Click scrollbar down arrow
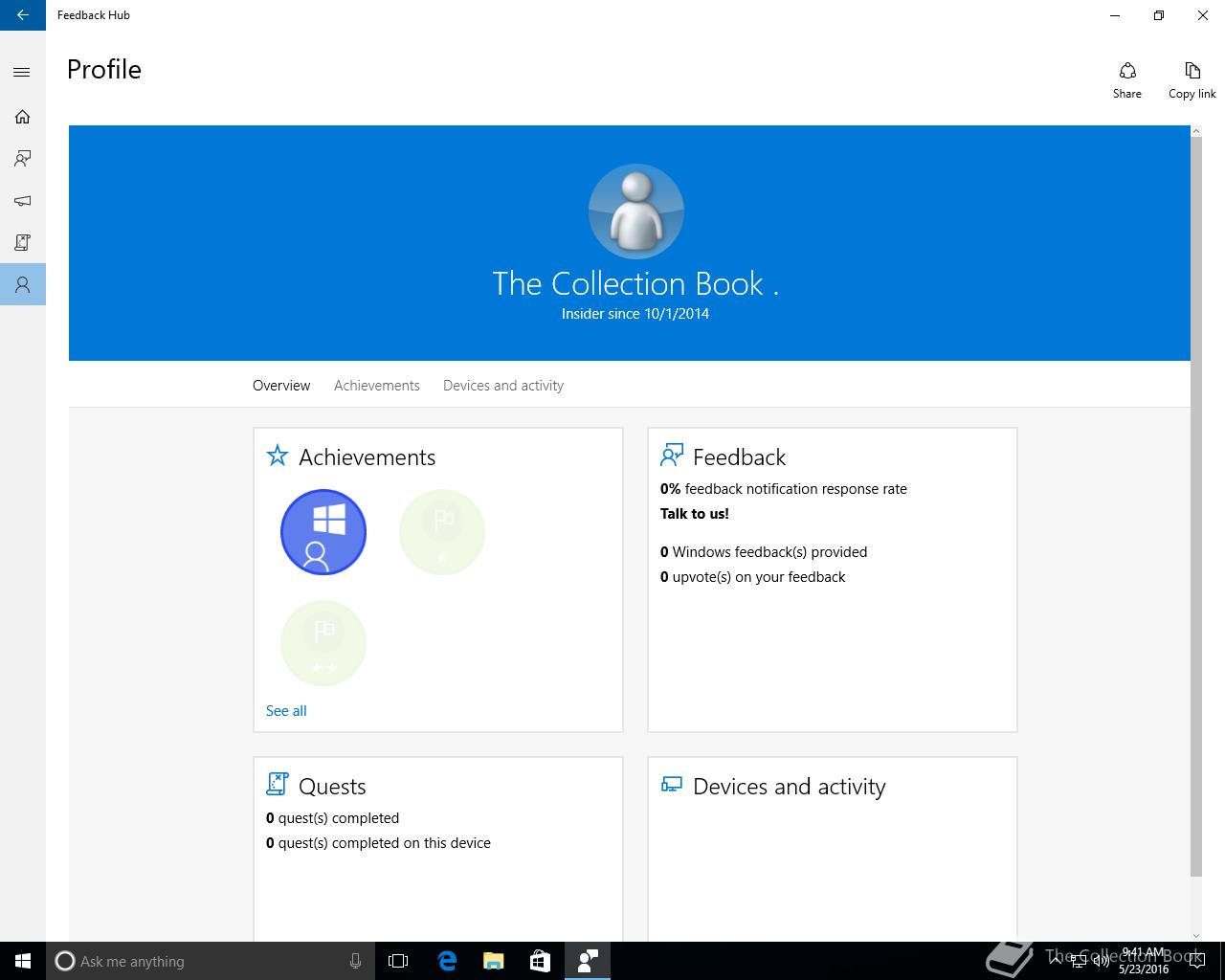This screenshot has width=1225, height=980. [1196, 935]
